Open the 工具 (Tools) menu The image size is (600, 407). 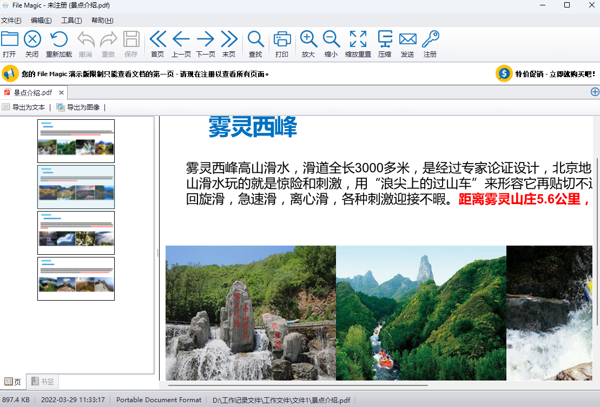pyautogui.click(x=71, y=20)
